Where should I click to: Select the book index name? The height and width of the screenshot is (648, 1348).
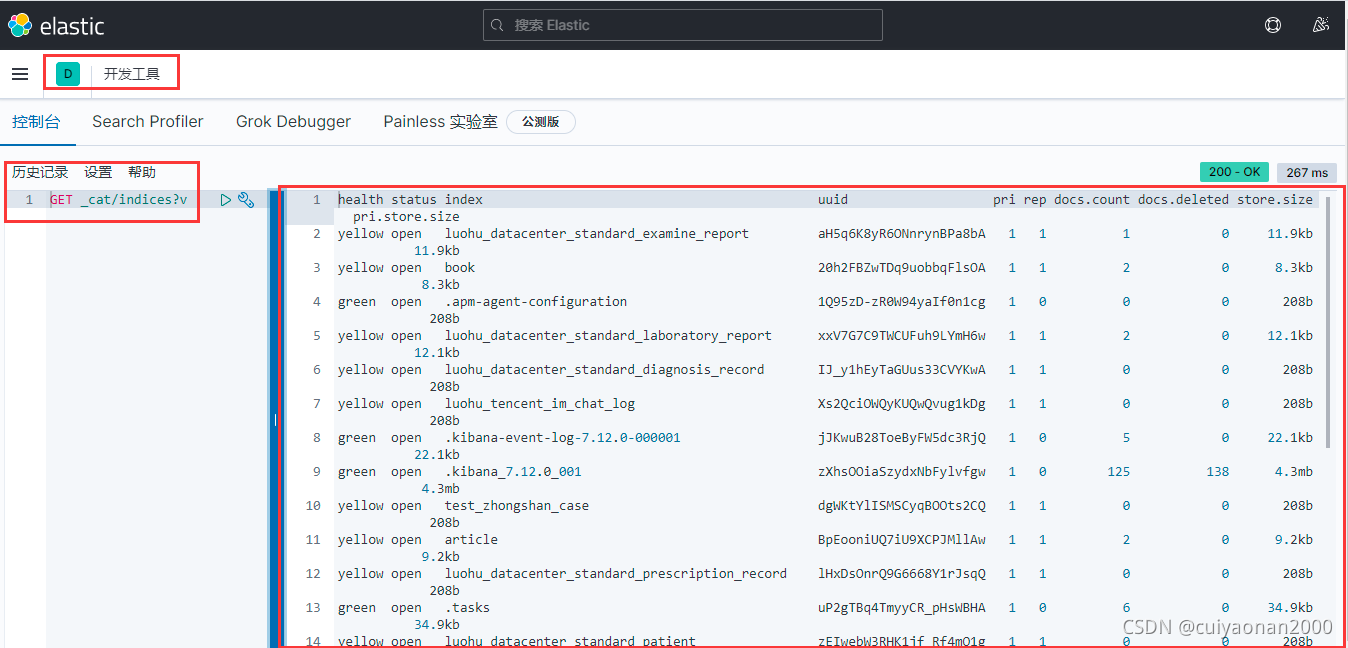[x=460, y=268]
